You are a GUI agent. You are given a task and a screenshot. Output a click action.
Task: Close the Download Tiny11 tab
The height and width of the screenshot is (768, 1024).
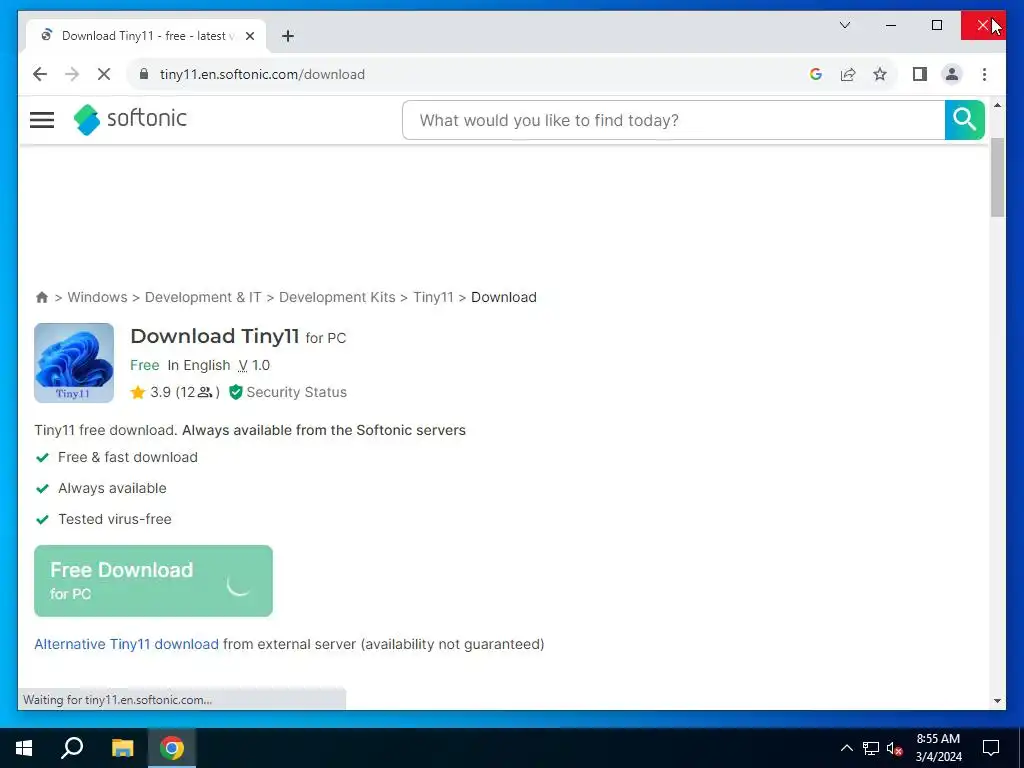pyautogui.click(x=249, y=36)
